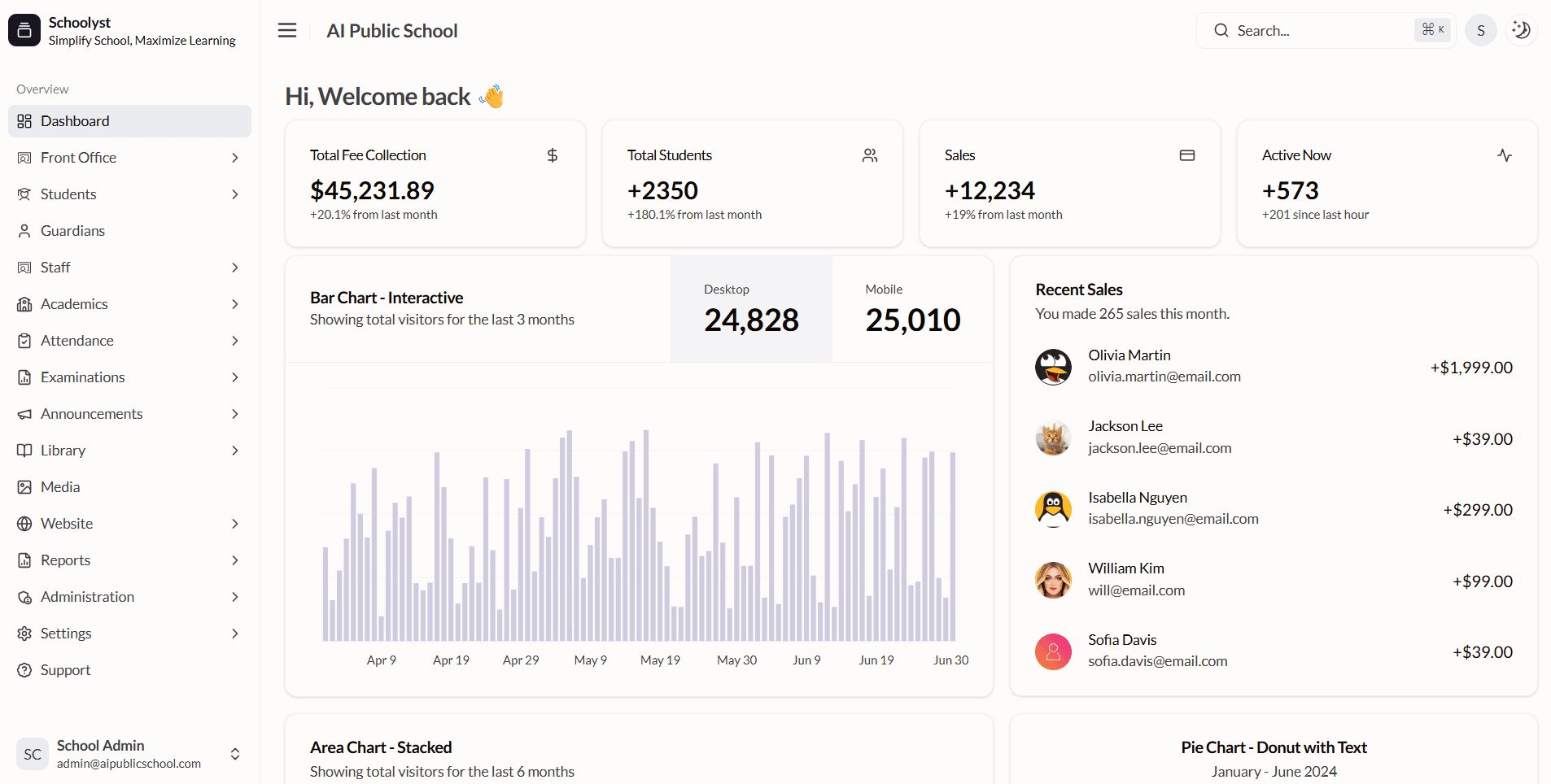
Task: Click the activity icon on Active Now card
Action: point(1505,155)
